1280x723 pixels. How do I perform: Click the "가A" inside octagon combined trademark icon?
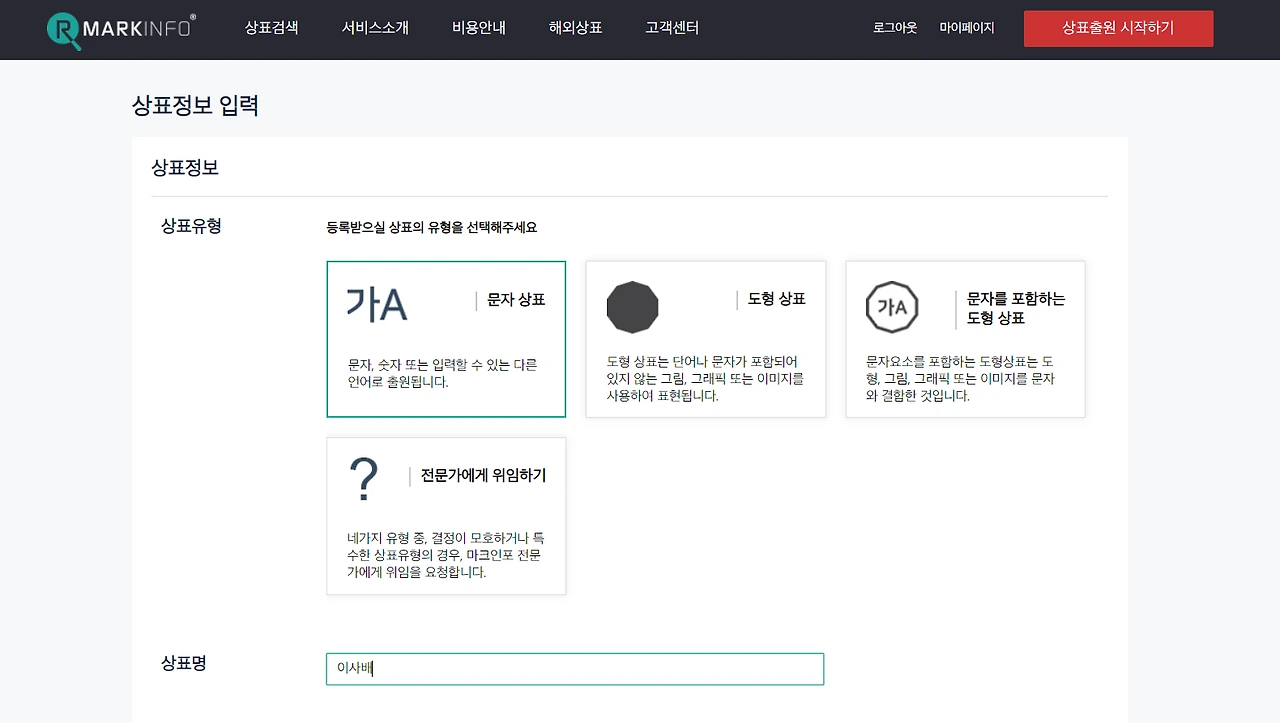point(892,307)
